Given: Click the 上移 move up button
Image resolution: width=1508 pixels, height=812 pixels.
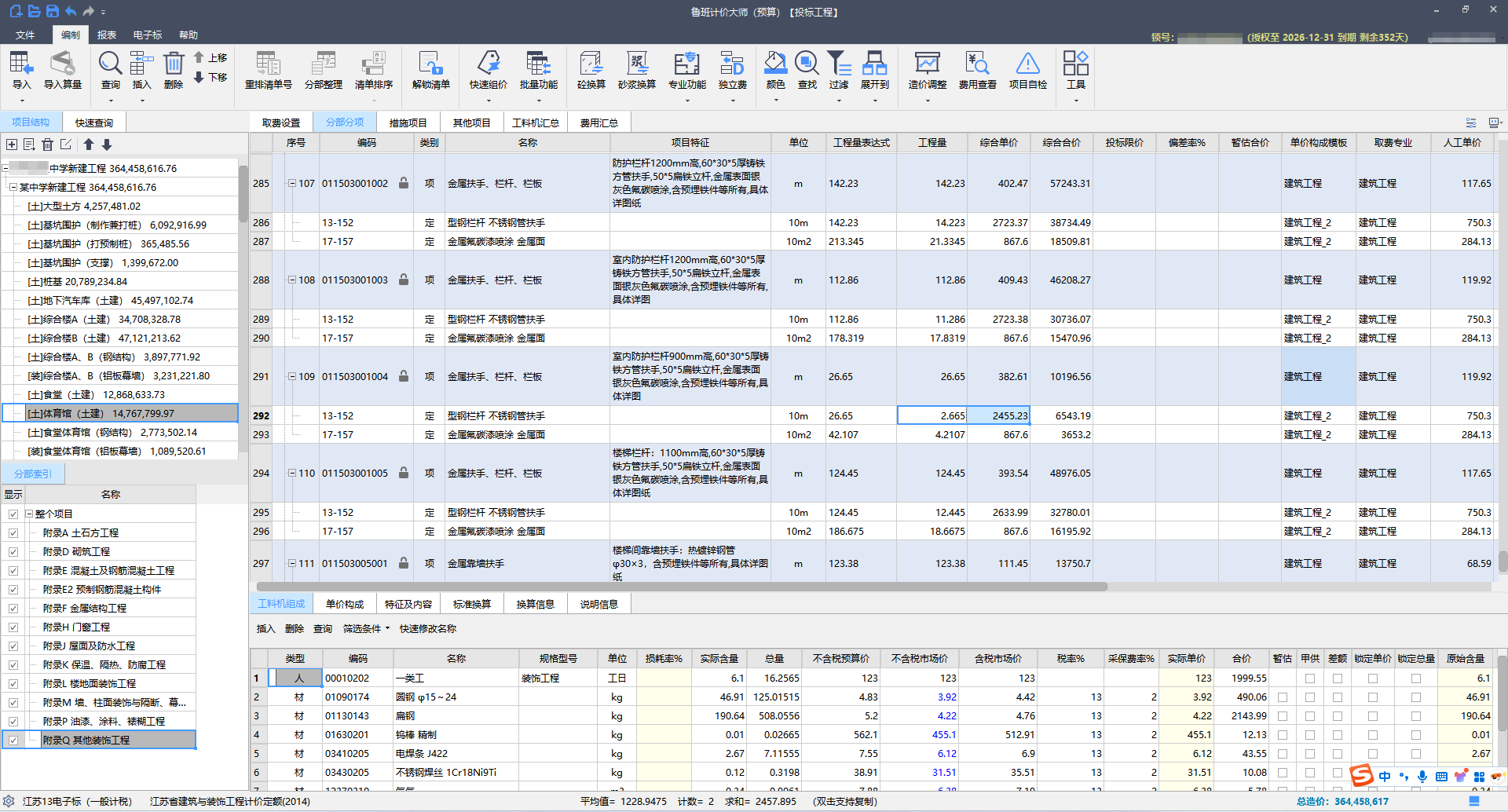Looking at the screenshot, I should click(210, 58).
